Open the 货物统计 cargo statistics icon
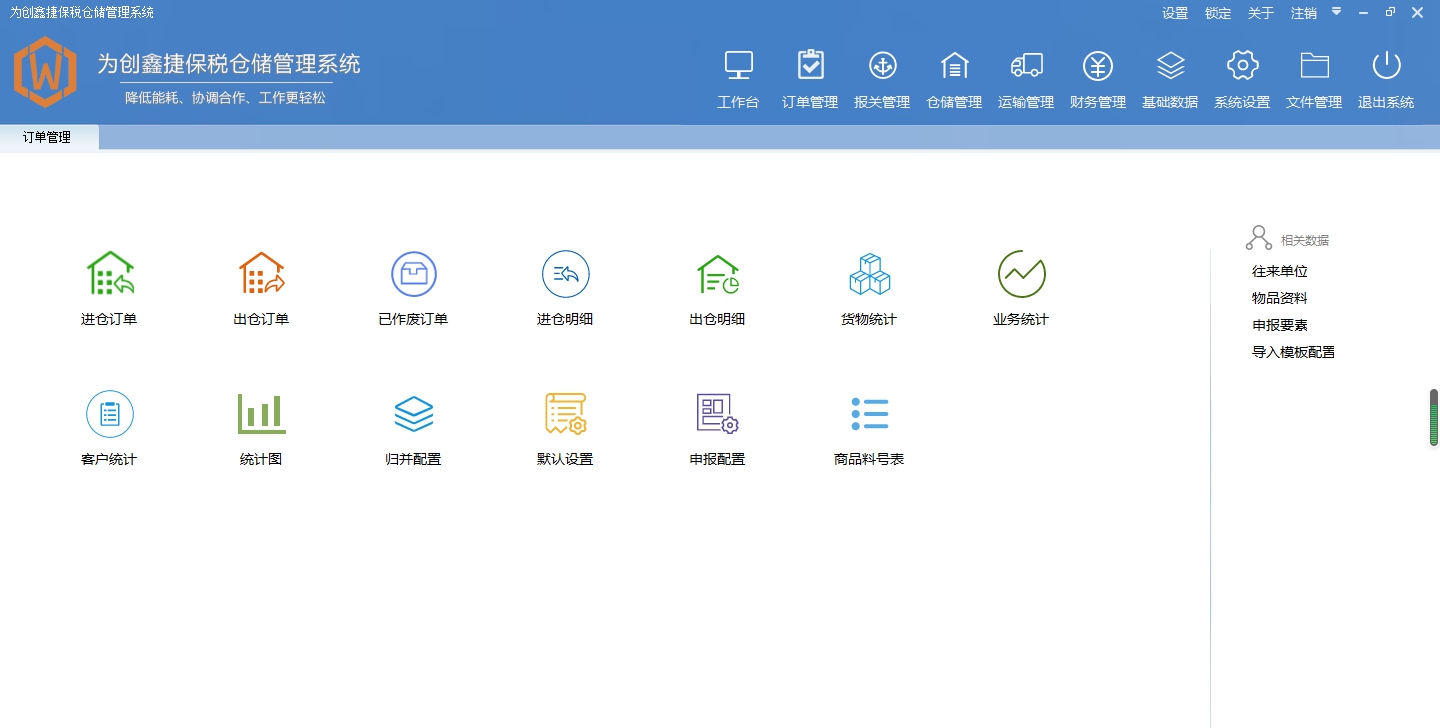This screenshot has width=1440, height=728. click(x=869, y=287)
